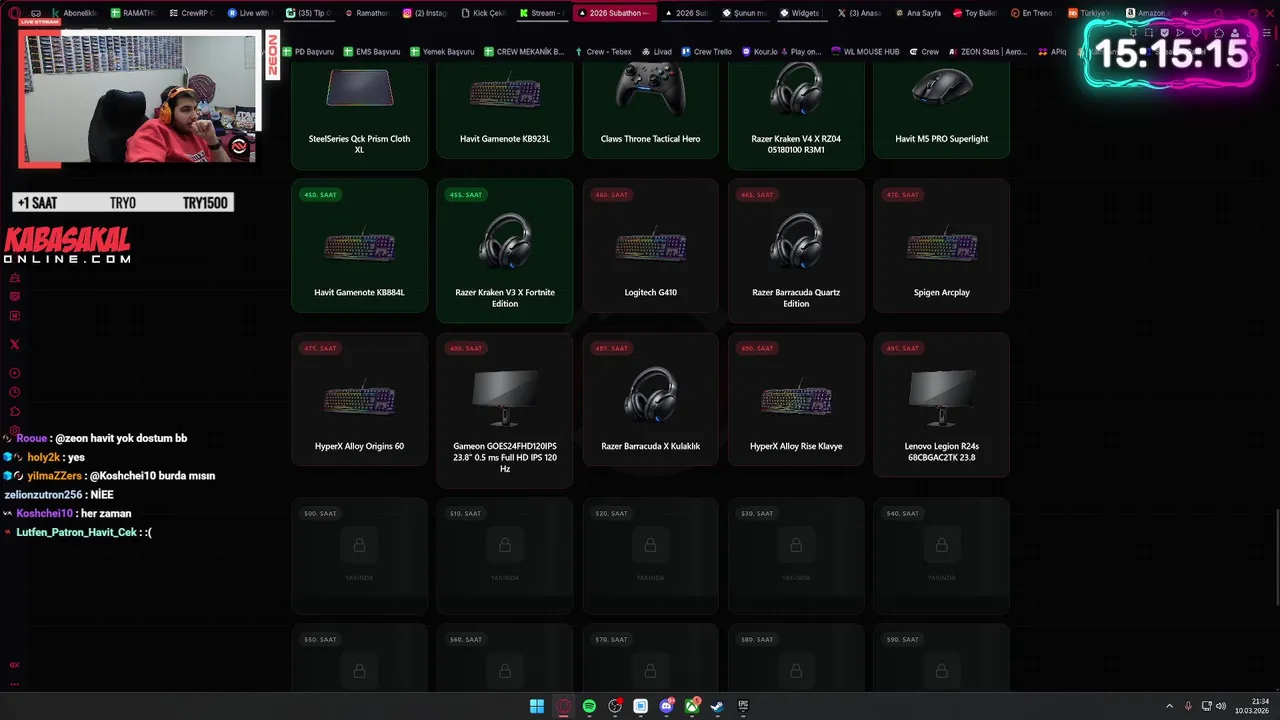Click the Havit M5 PRO Superlight mouse image

pos(941,88)
